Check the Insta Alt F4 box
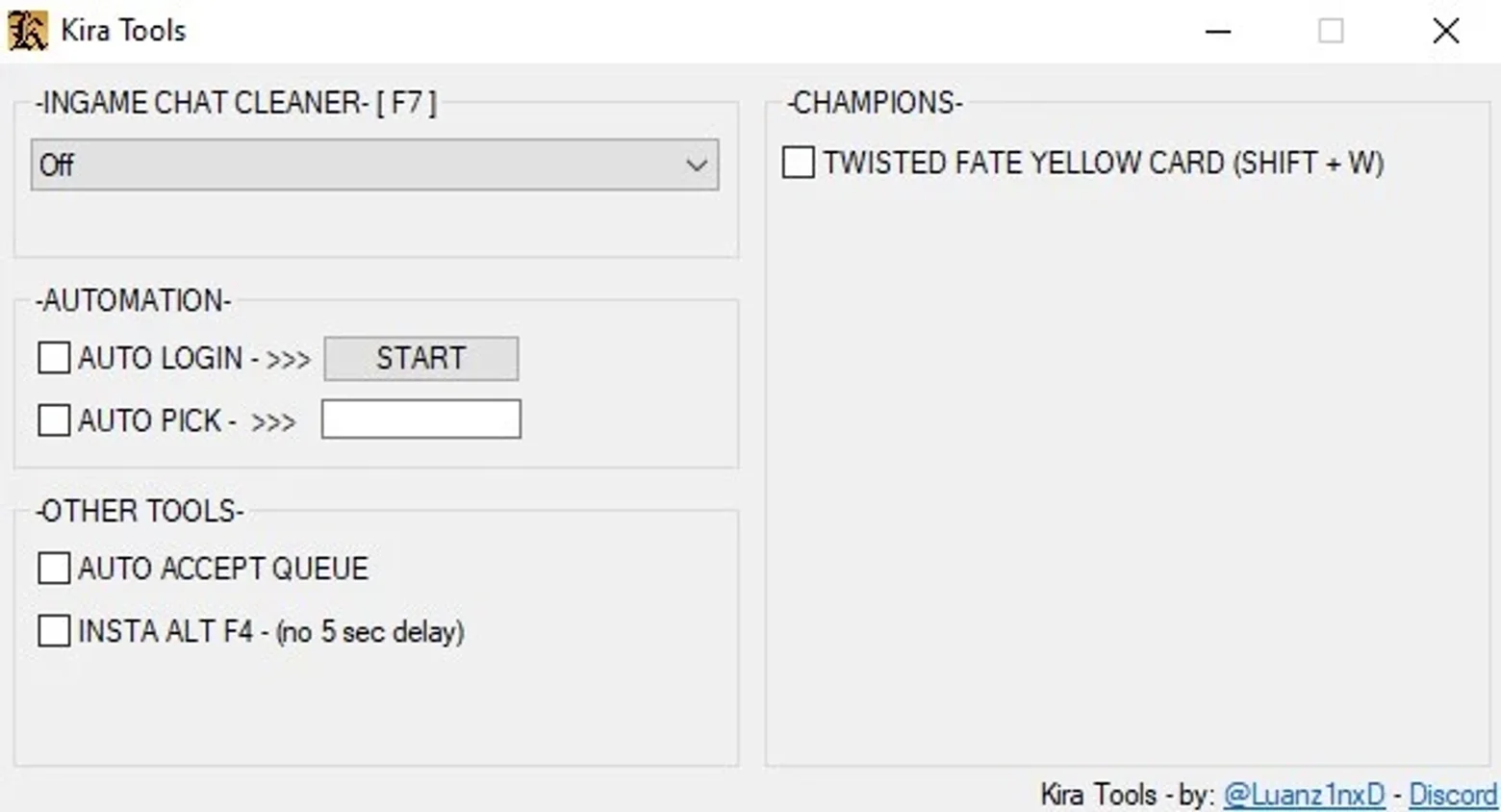This screenshot has width=1501, height=812. point(54,631)
